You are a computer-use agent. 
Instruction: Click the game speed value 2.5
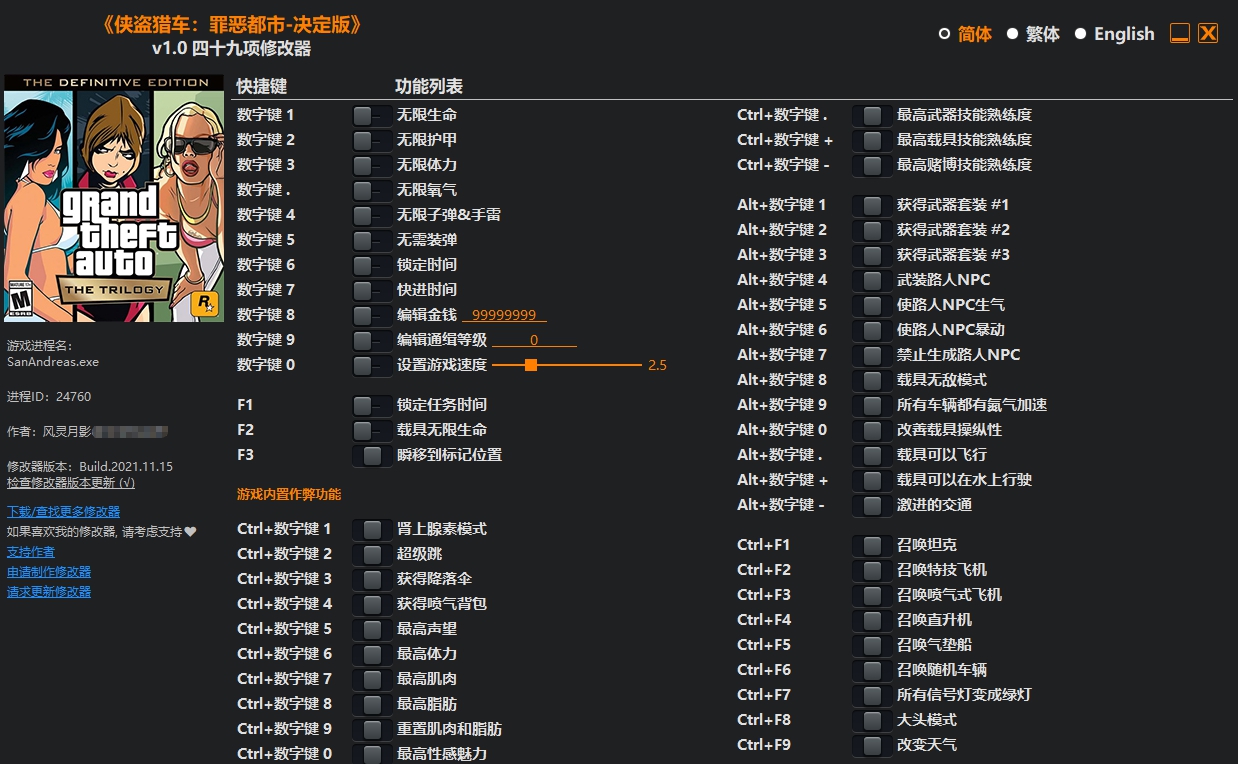657,365
